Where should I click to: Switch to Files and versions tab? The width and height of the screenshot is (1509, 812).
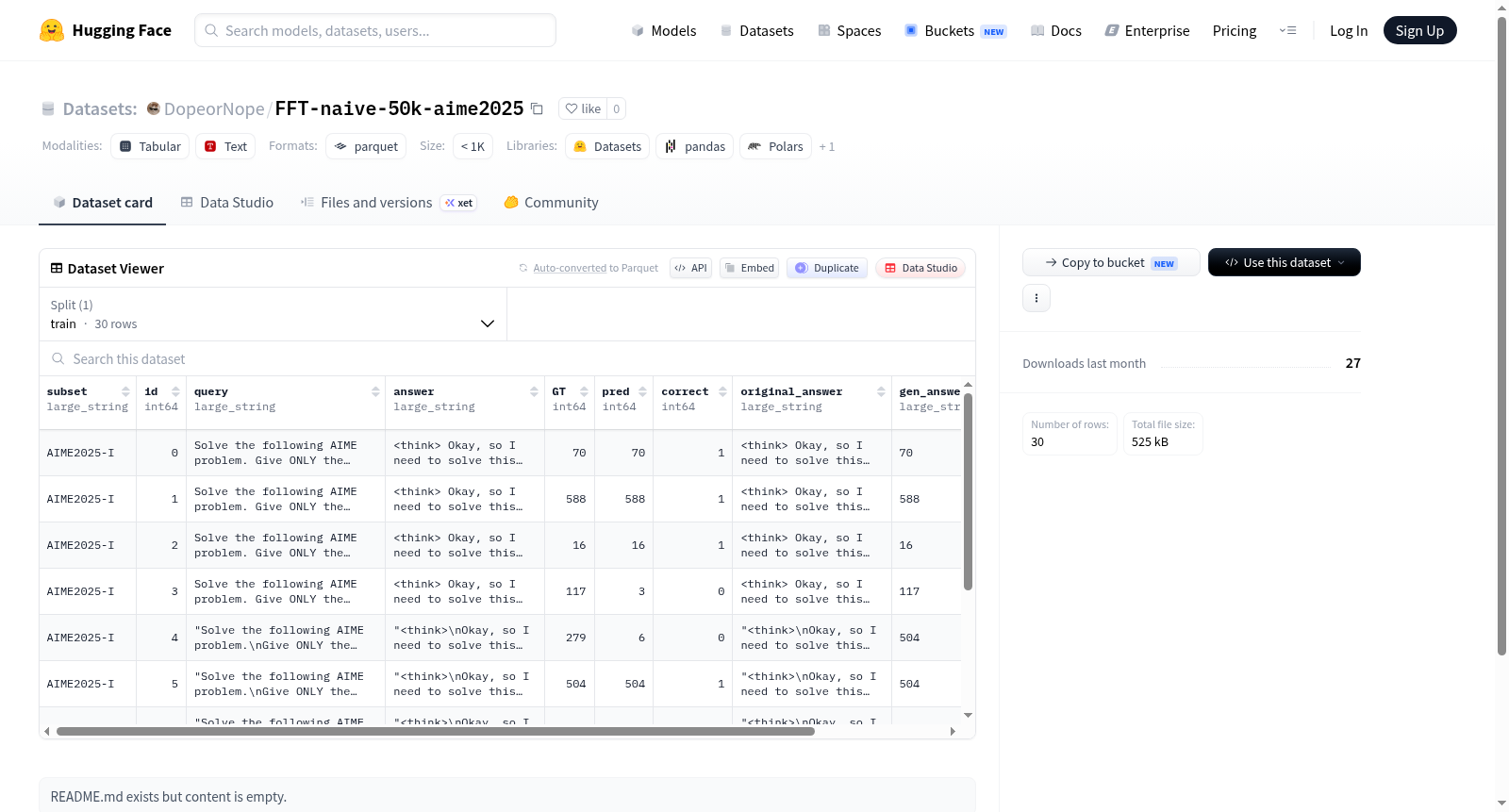coord(388,202)
